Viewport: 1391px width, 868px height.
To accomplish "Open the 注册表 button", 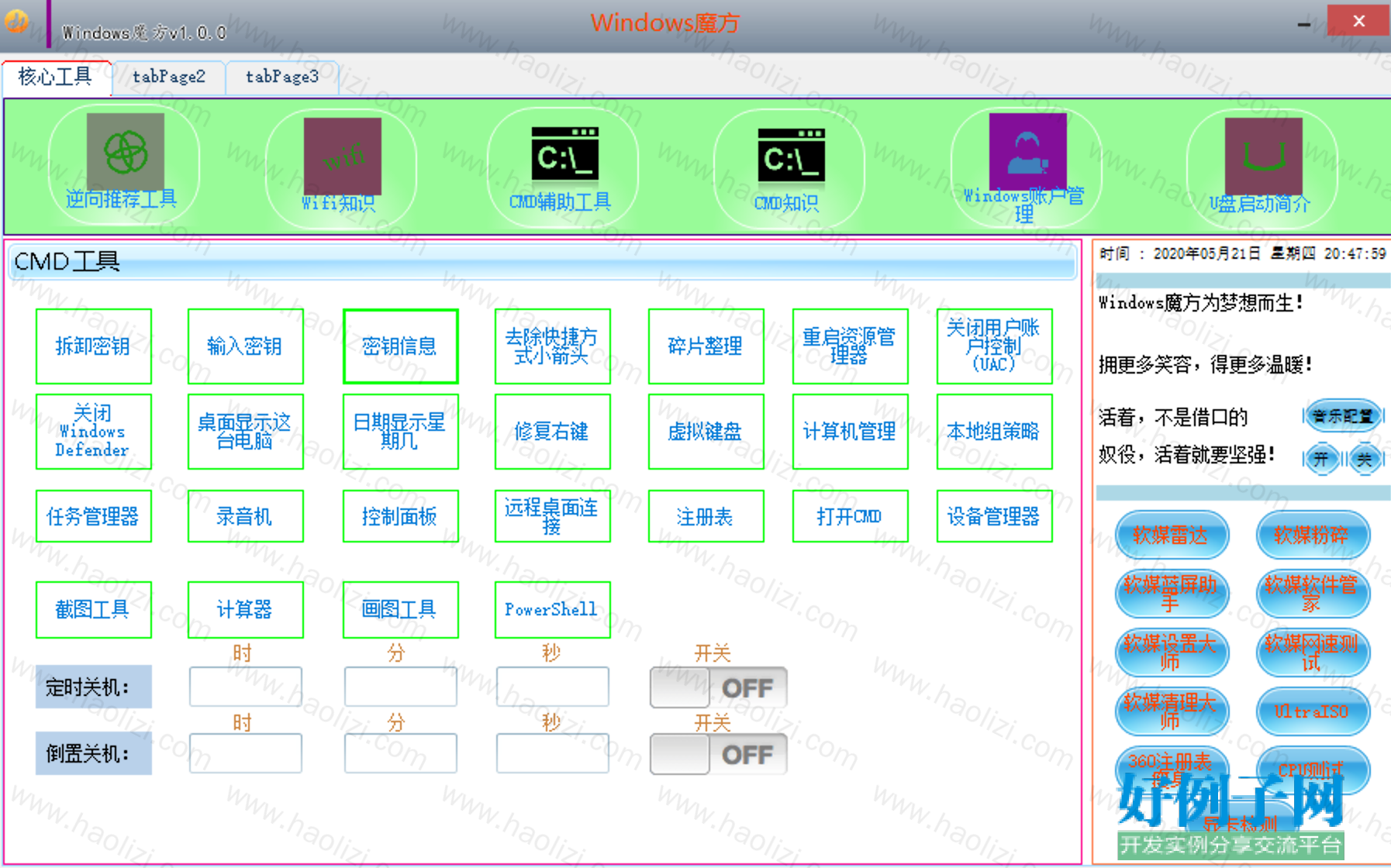I will pos(706,516).
